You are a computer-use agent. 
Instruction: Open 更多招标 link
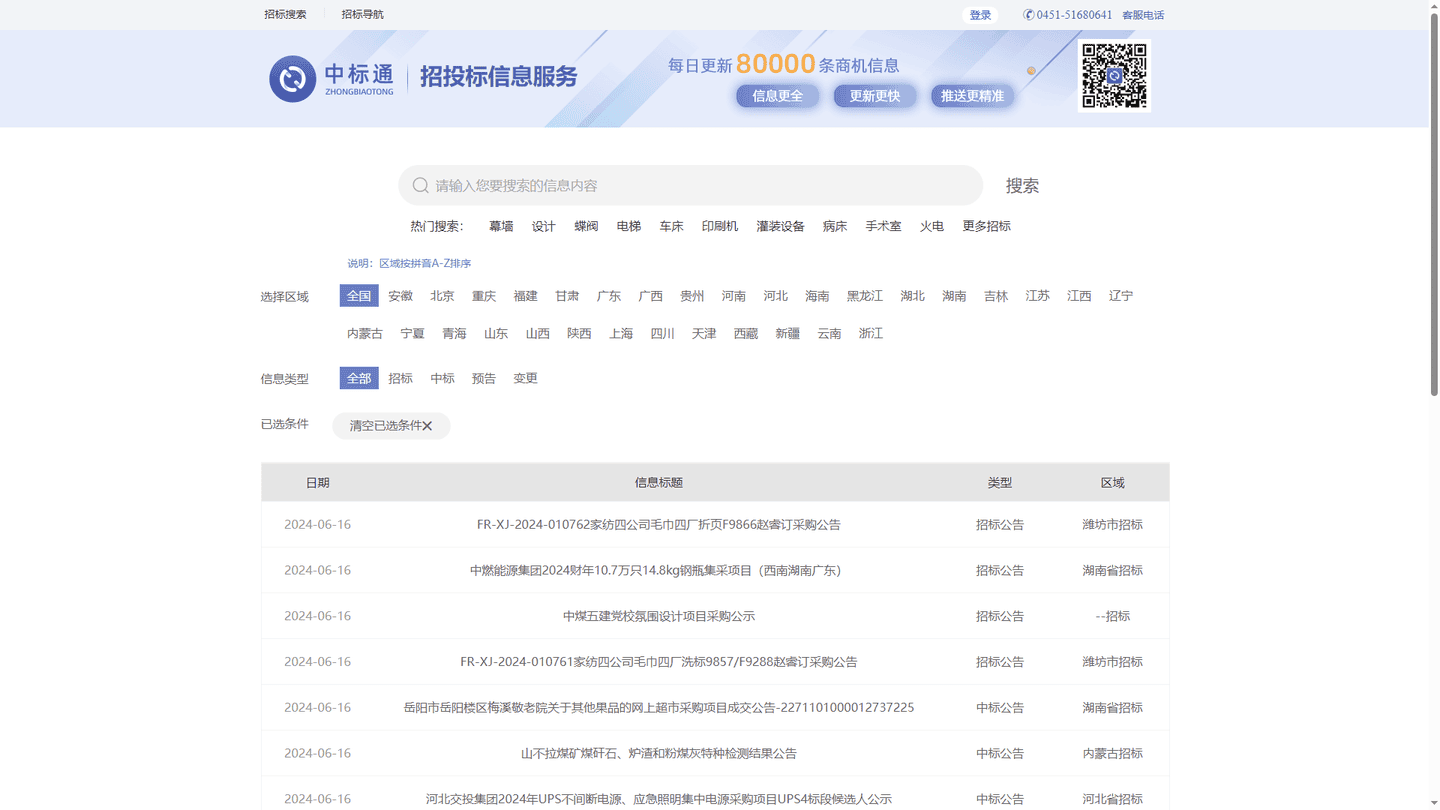[x=986, y=226]
